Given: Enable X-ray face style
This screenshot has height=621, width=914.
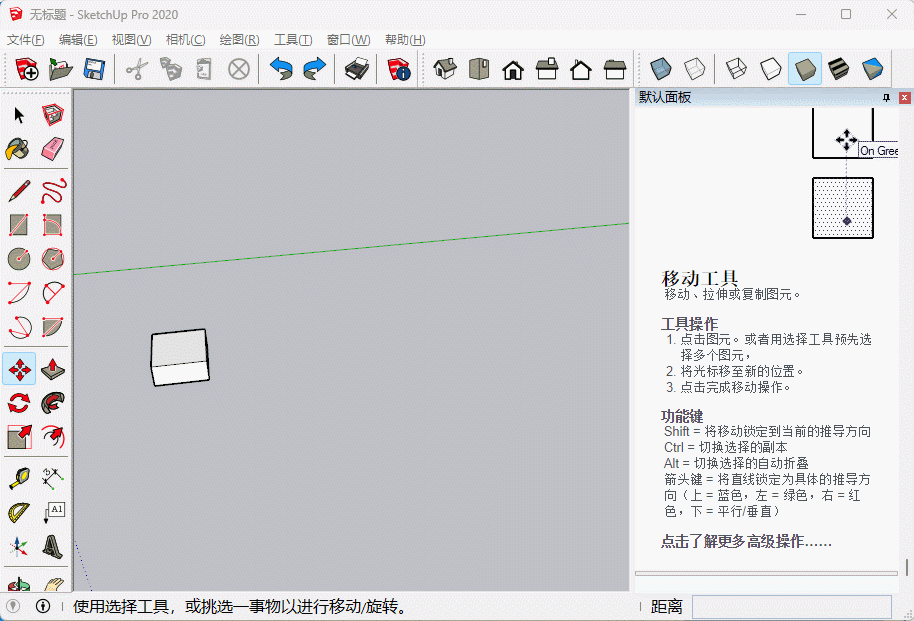Looking at the screenshot, I should (x=659, y=69).
